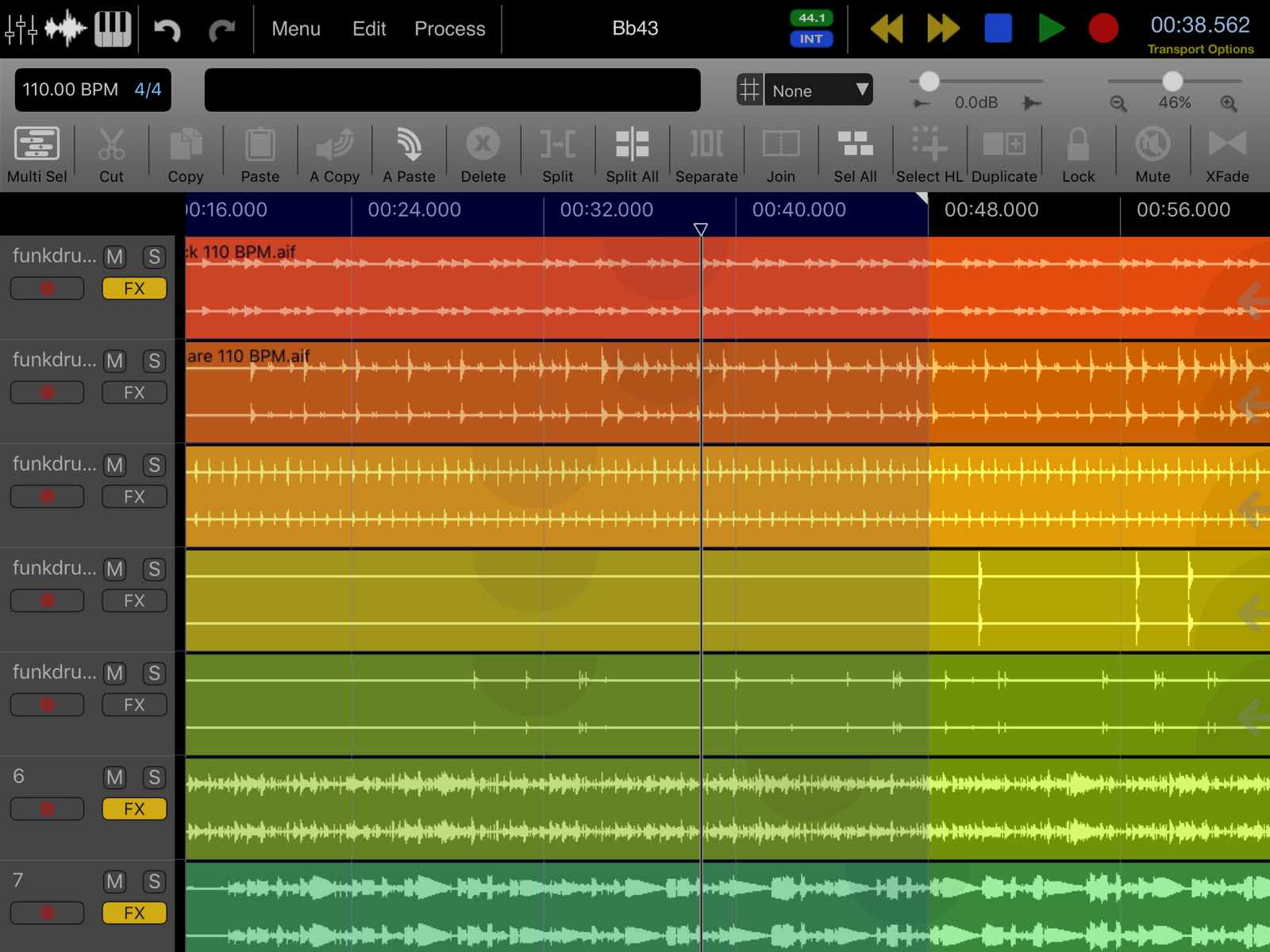Arm recording on the first funkdru track
This screenshot has height=952, width=1270.
(47, 289)
